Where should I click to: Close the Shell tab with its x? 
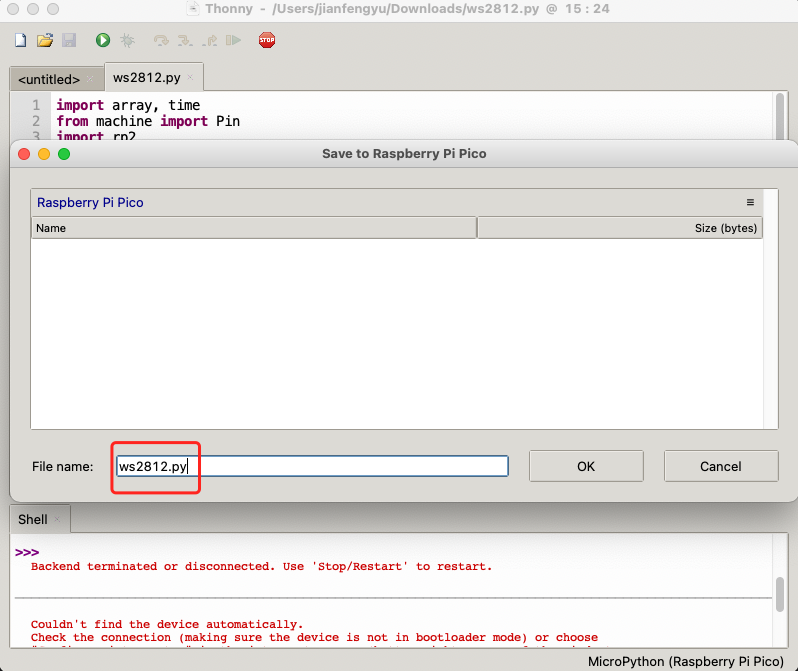coord(58,519)
